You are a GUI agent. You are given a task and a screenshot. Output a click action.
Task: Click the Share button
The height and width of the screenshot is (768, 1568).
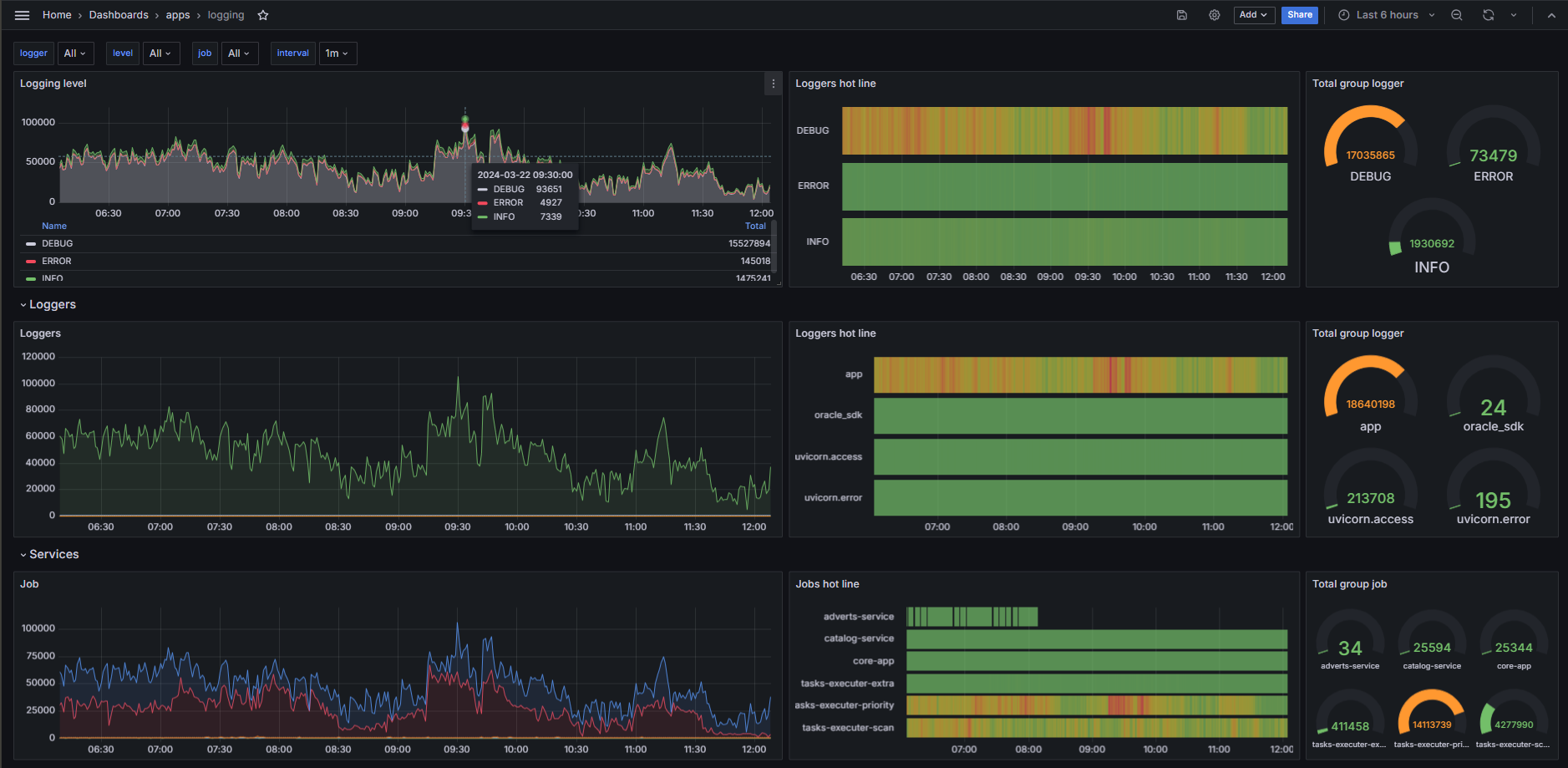coord(1299,15)
